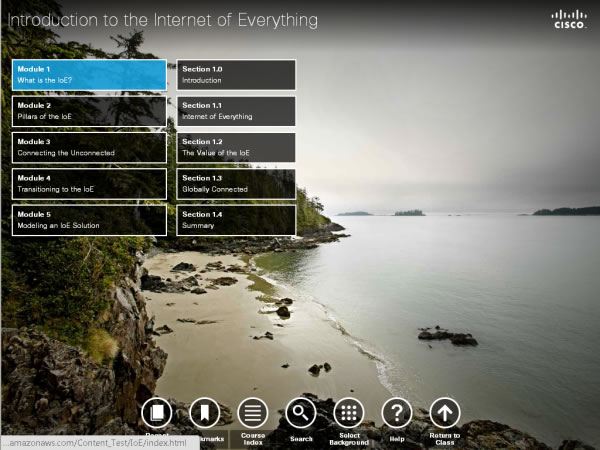600x450 pixels.
Task: Click the status bar URL at bottom left
Action: (98, 442)
